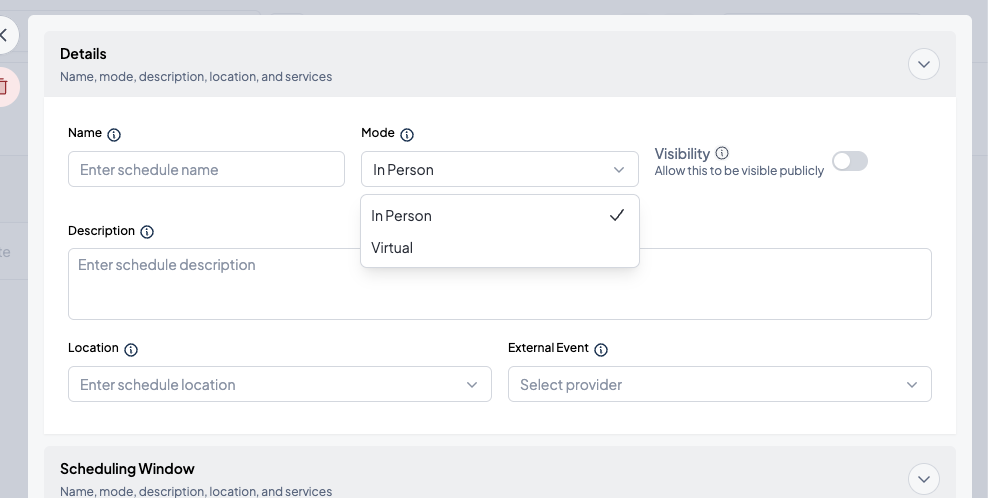Click the Scheduling Window heading

point(127,468)
